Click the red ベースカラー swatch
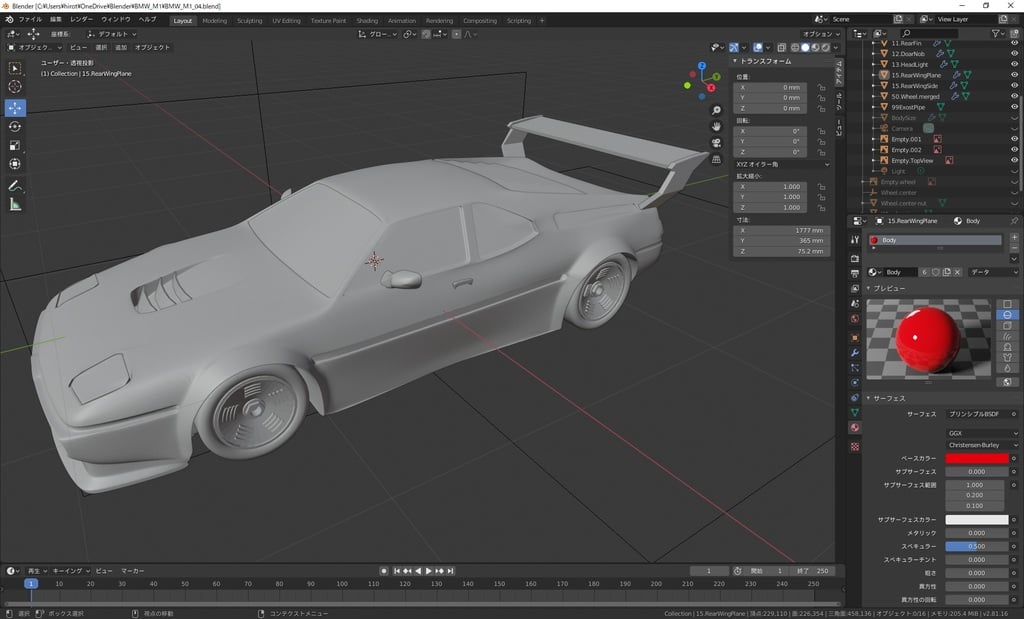Screen dimensions: 1024x619 click(976, 458)
